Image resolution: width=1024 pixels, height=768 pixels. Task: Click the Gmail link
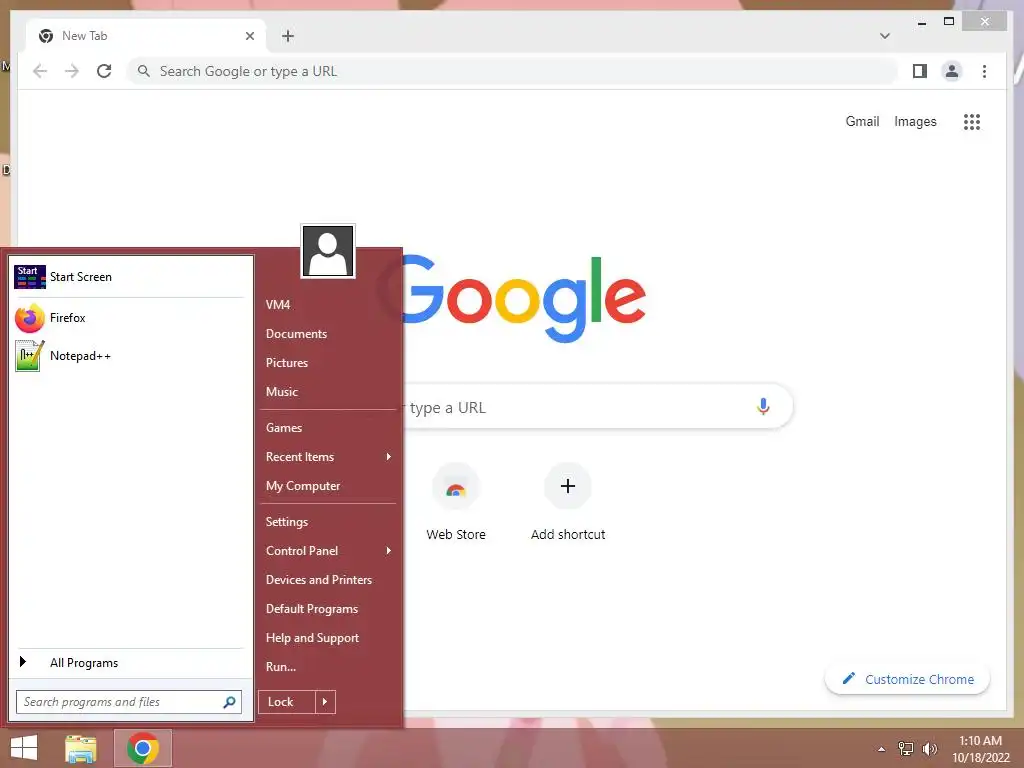click(x=862, y=121)
